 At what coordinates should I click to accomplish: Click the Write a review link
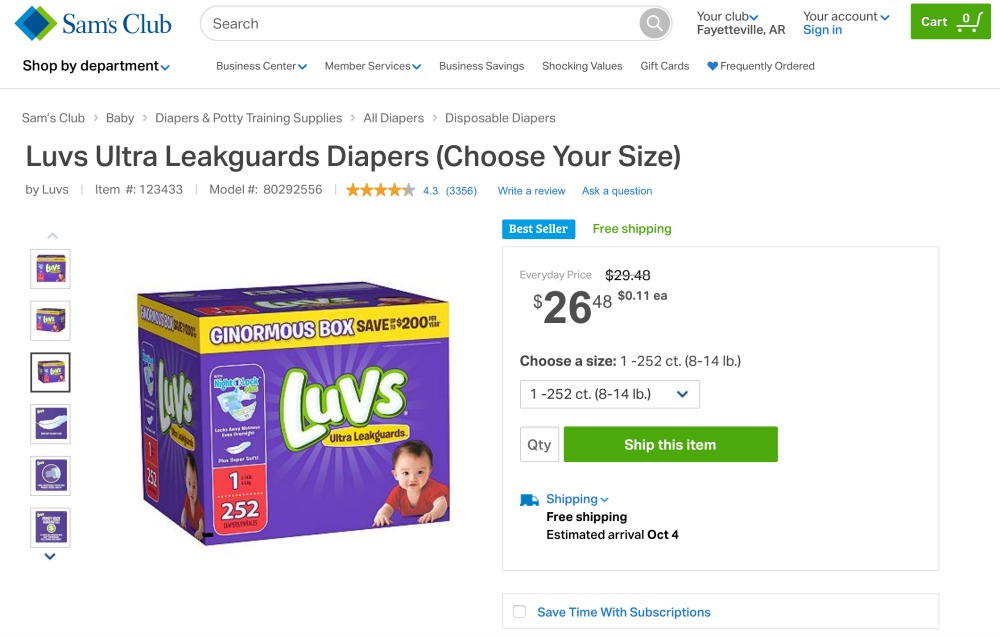pos(531,191)
